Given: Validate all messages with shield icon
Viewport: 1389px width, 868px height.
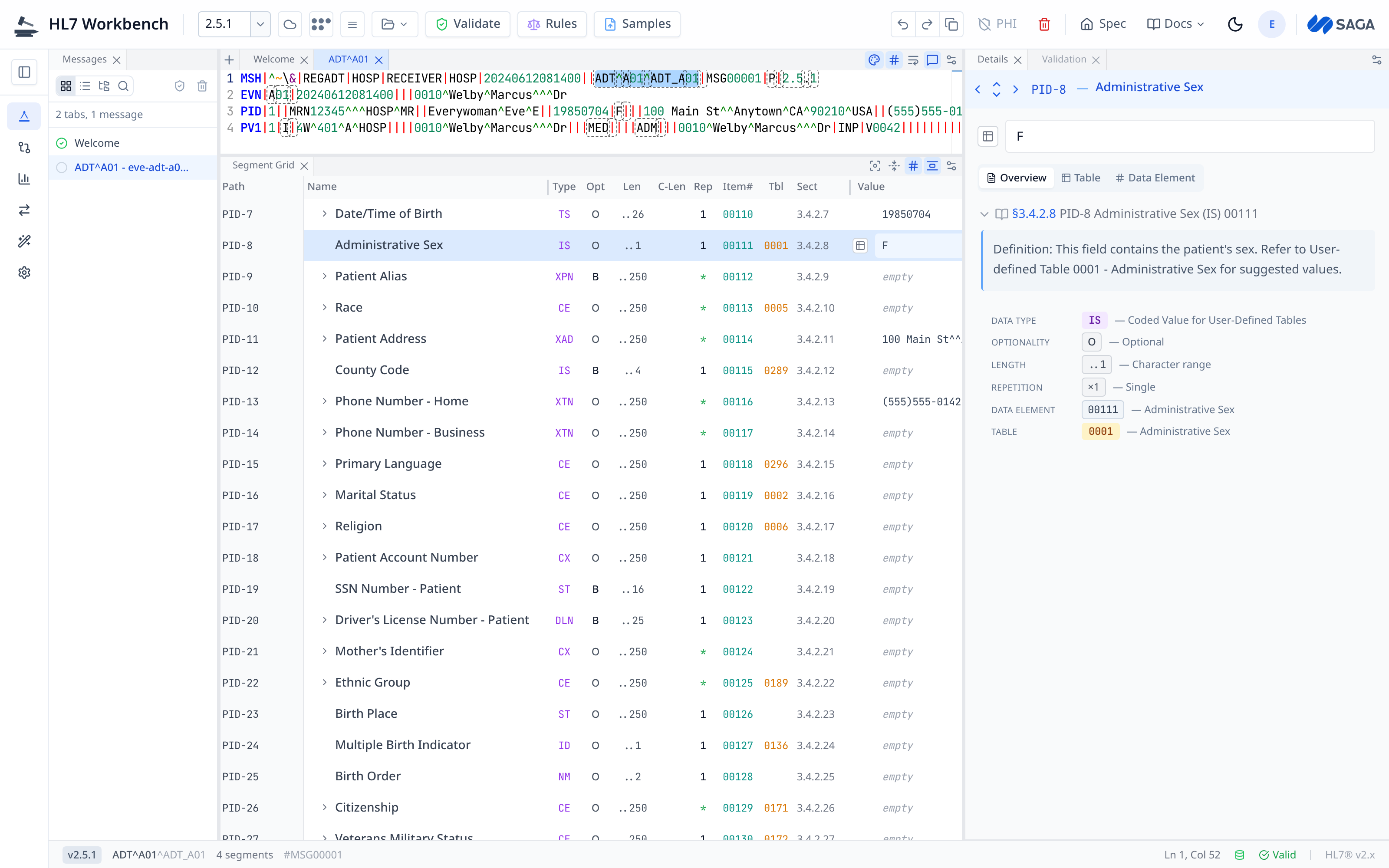Looking at the screenshot, I should point(180,86).
